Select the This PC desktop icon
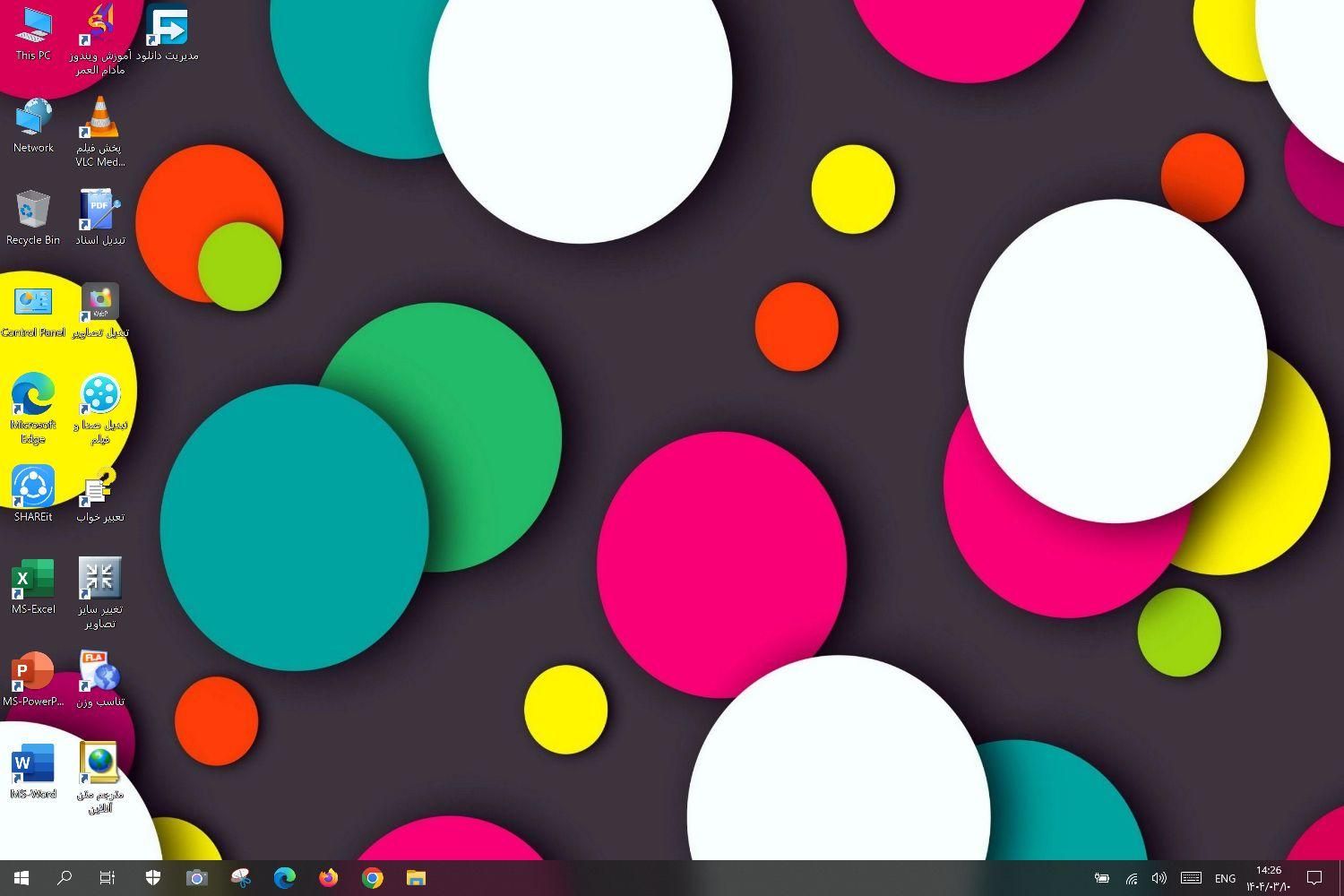Viewport: 1344px width, 896px height. click(33, 34)
